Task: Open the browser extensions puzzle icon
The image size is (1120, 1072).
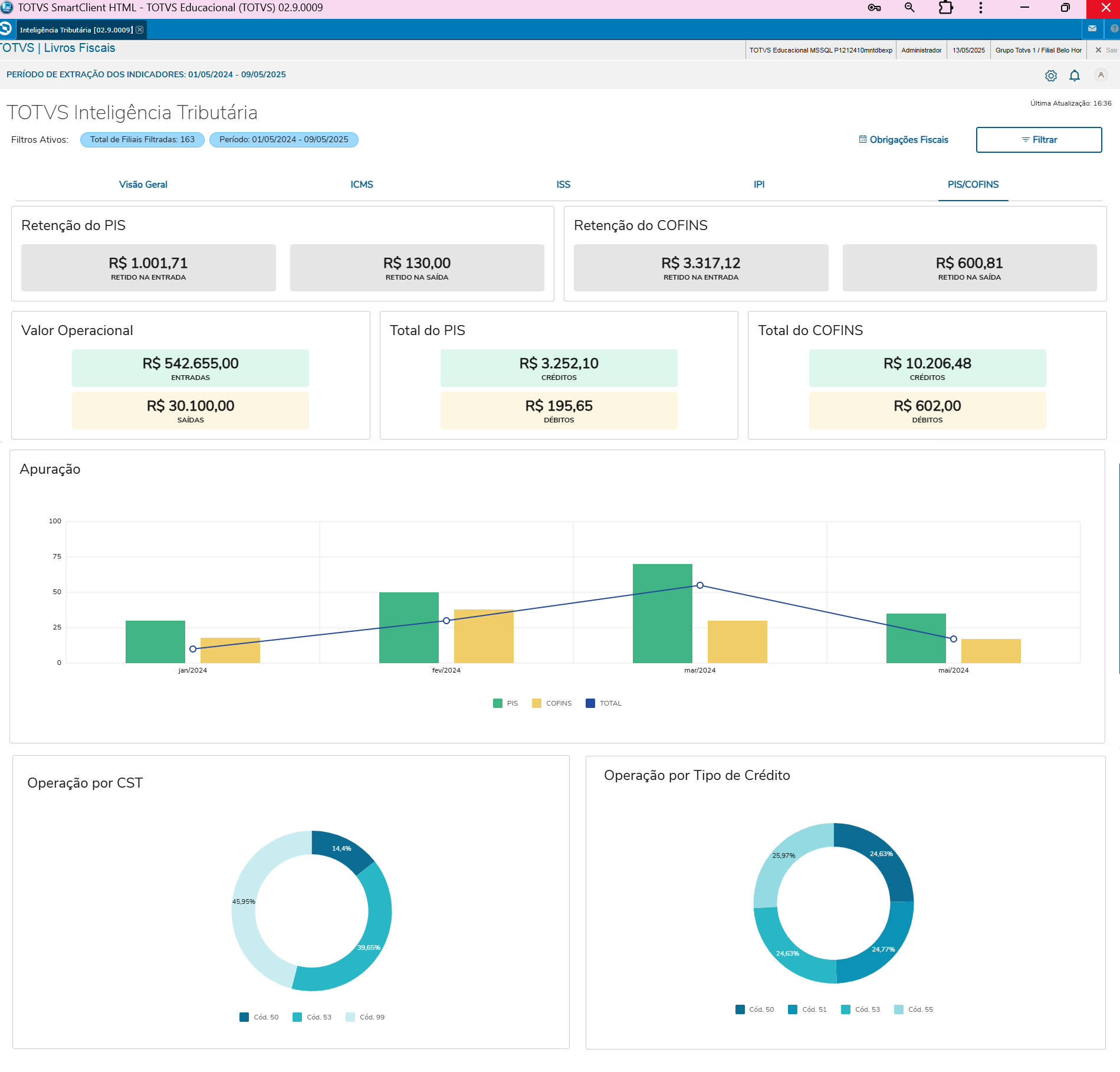Action: click(945, 8)
